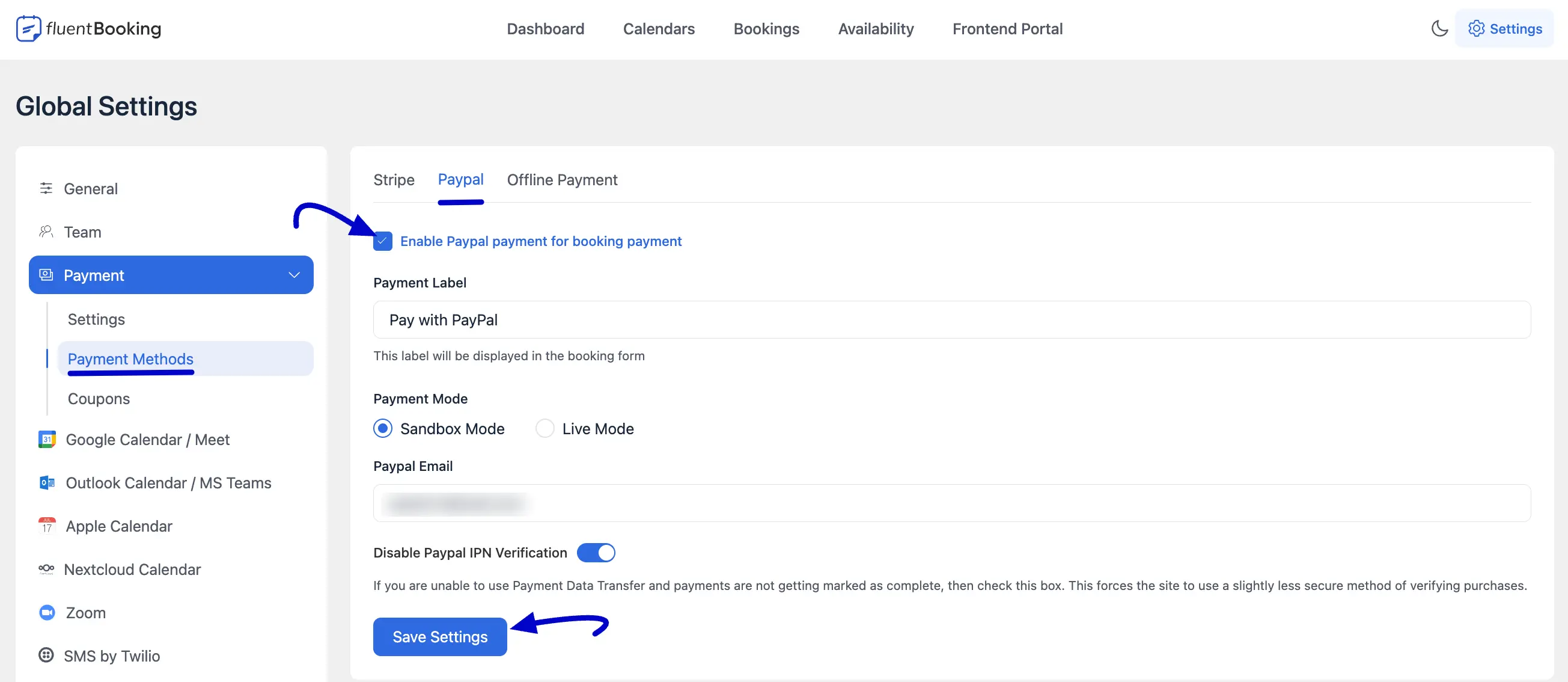Open the Frontend Portal menu
This screenshot has height=682, width=1568.
1007,29
